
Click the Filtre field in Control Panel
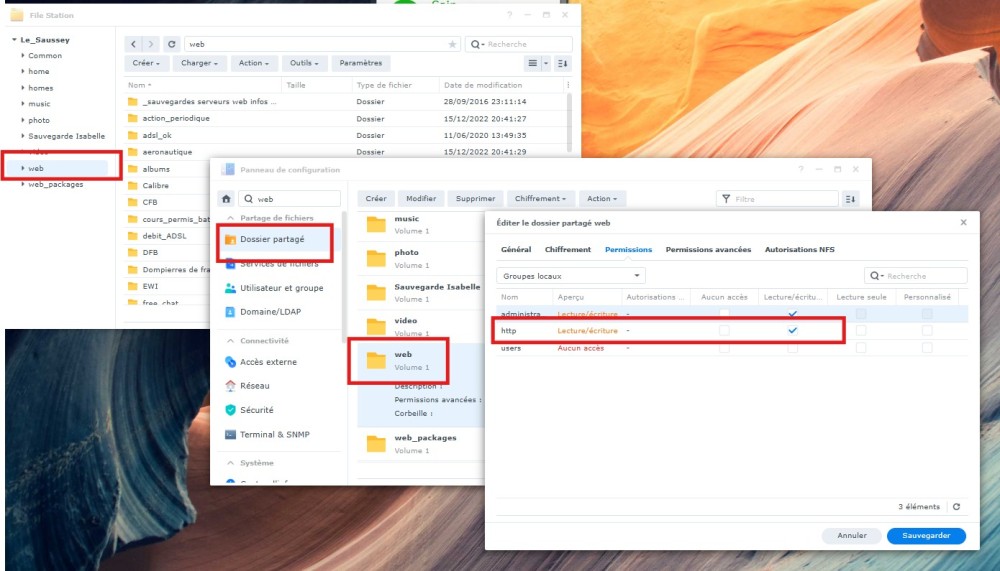click(x=777, y=199)
